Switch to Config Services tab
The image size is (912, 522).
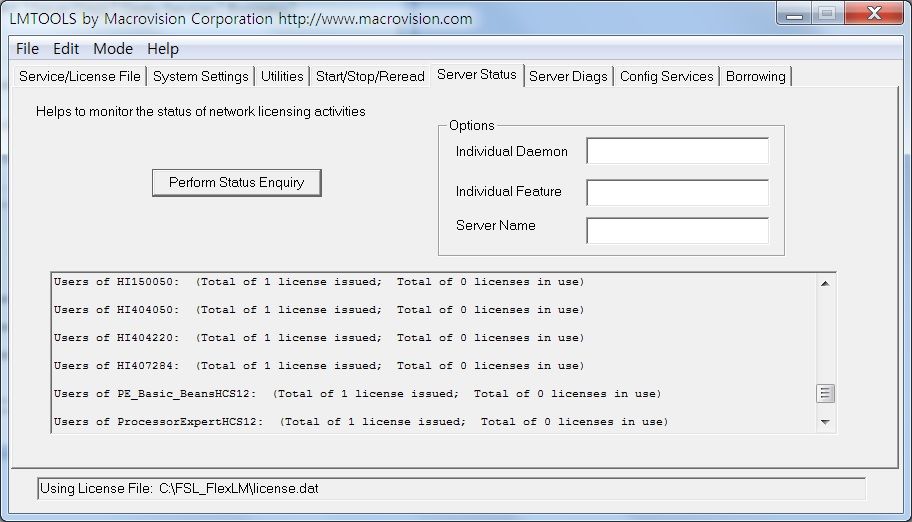pyautogui.click(x=667, y=76)
